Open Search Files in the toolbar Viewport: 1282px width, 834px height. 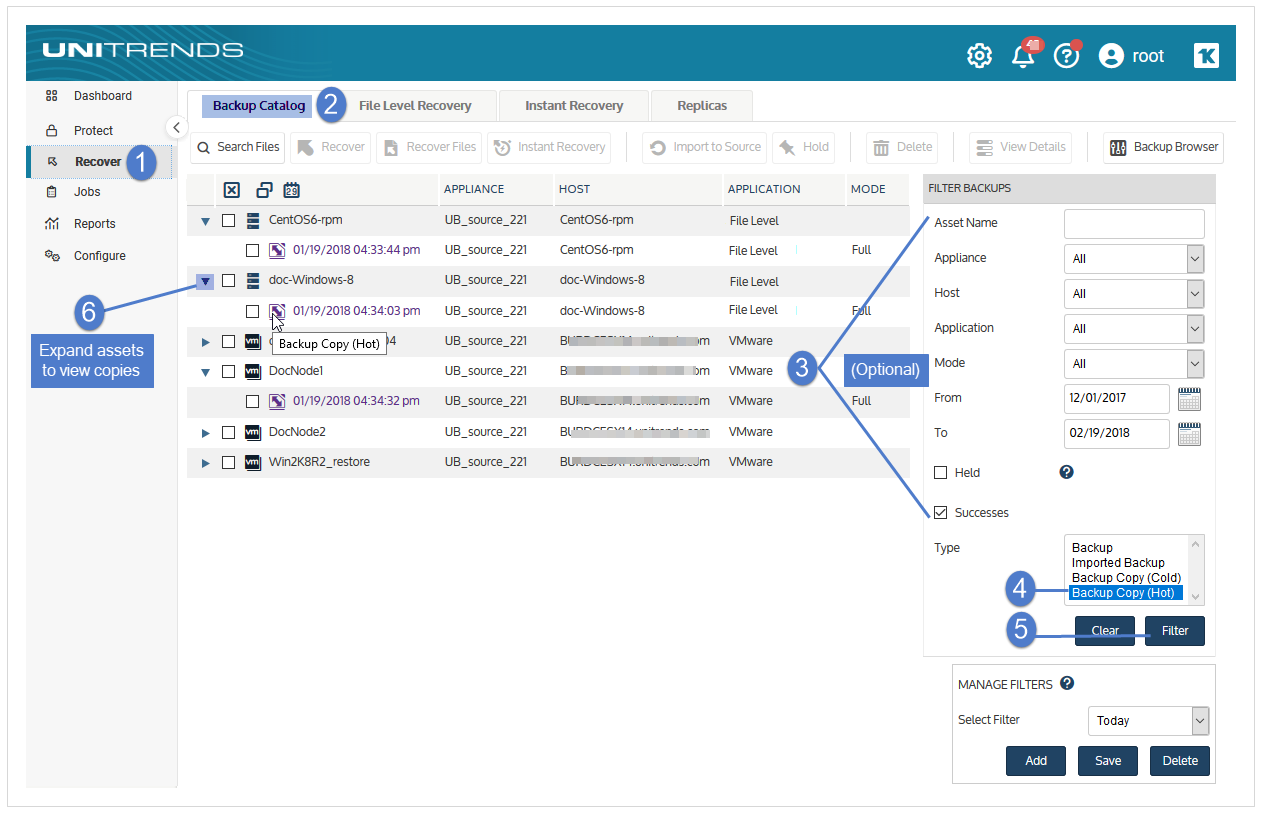point(238,147)
